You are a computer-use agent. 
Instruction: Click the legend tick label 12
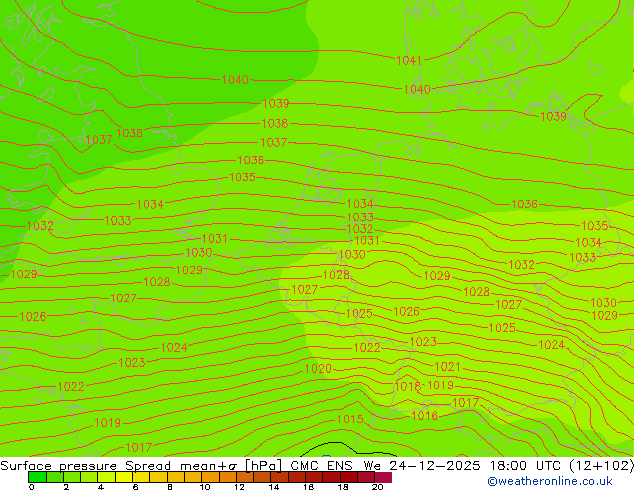click(239, 487)
